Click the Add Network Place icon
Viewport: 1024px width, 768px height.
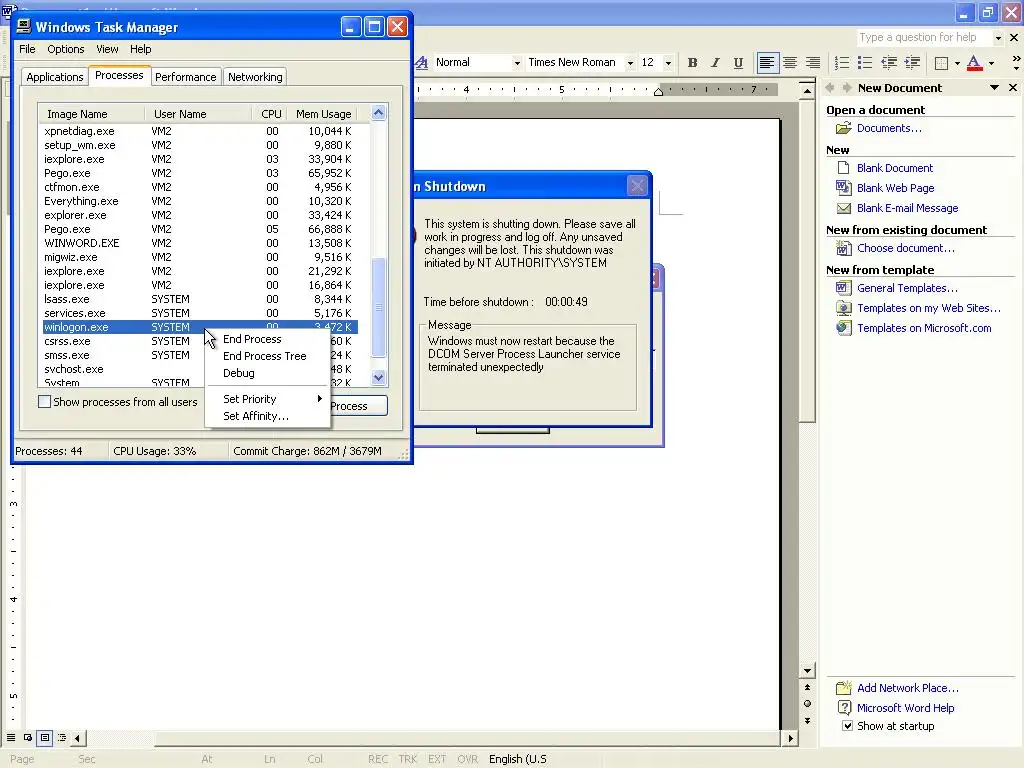click(x=844, y=688)
